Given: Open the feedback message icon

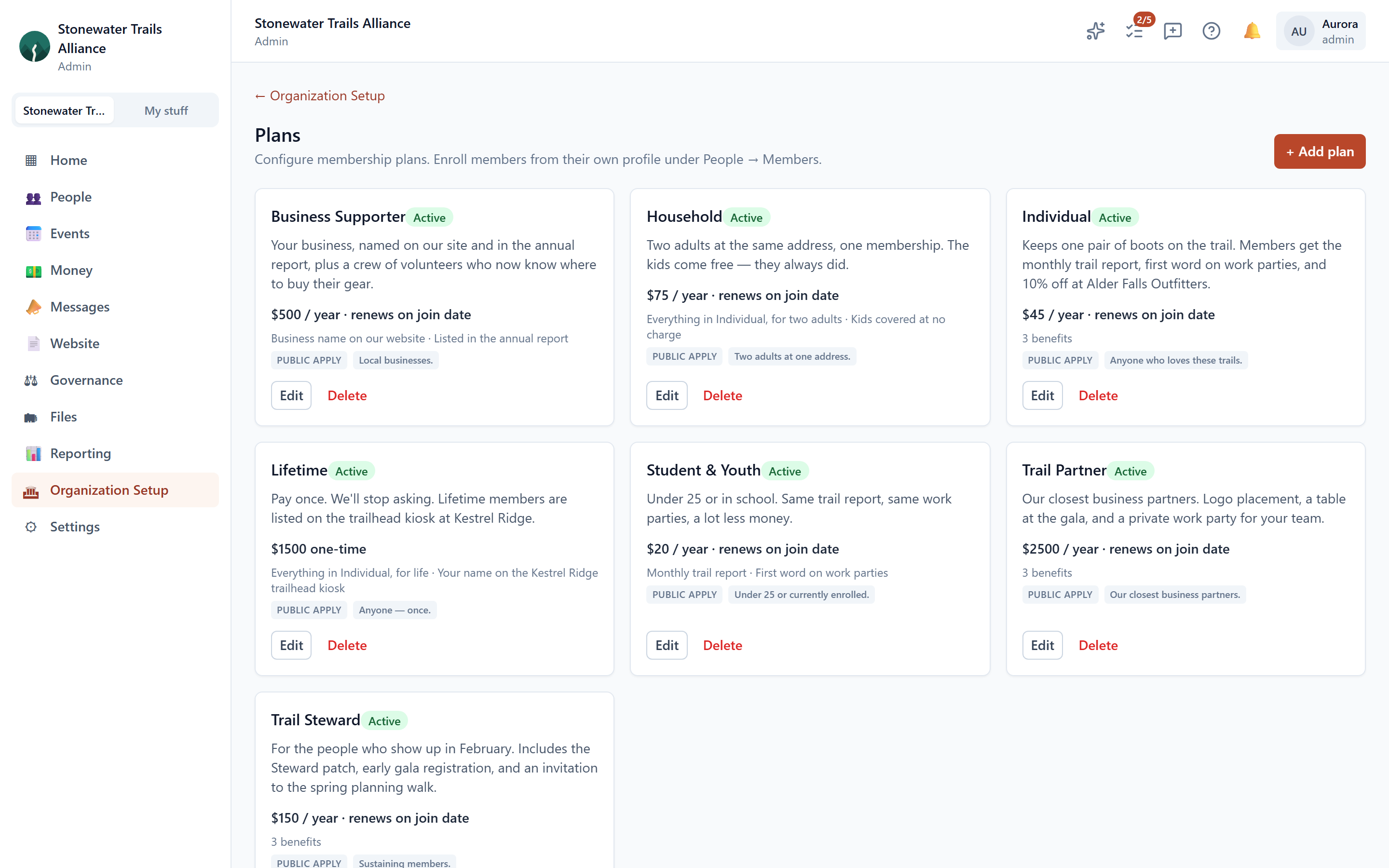Looking at the screenshot, I should [1172, 31].
